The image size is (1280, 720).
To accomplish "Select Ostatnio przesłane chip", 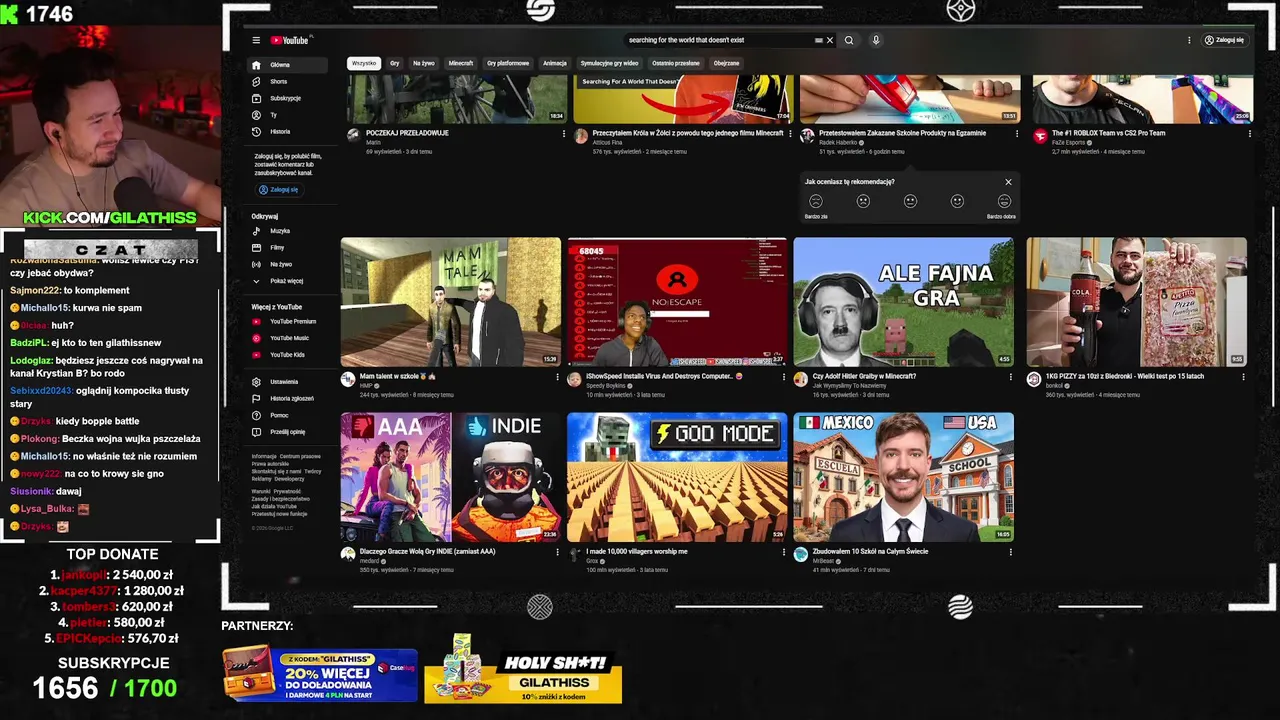I will (x=676, y=63).
